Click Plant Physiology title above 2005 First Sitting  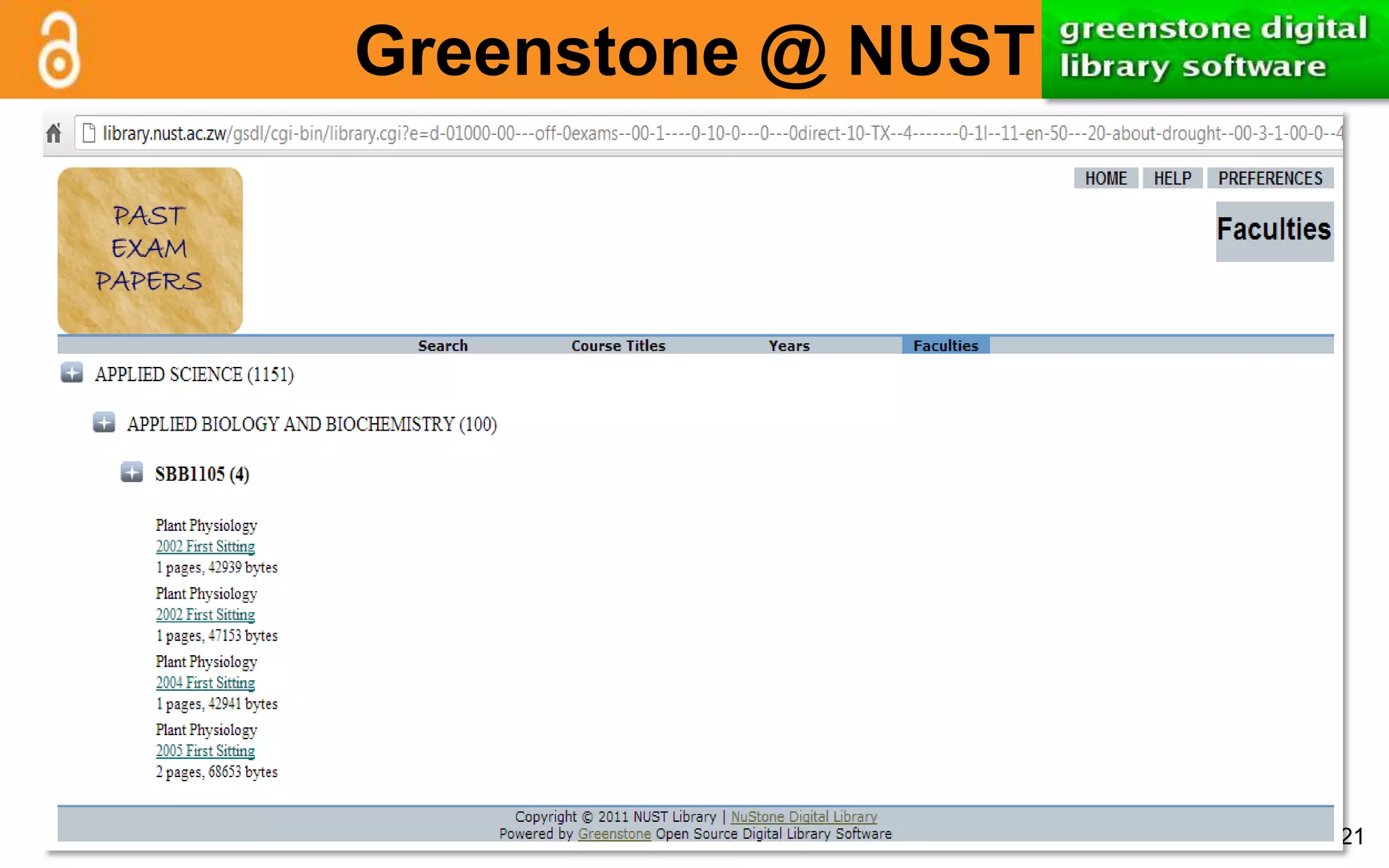point(206,730)
